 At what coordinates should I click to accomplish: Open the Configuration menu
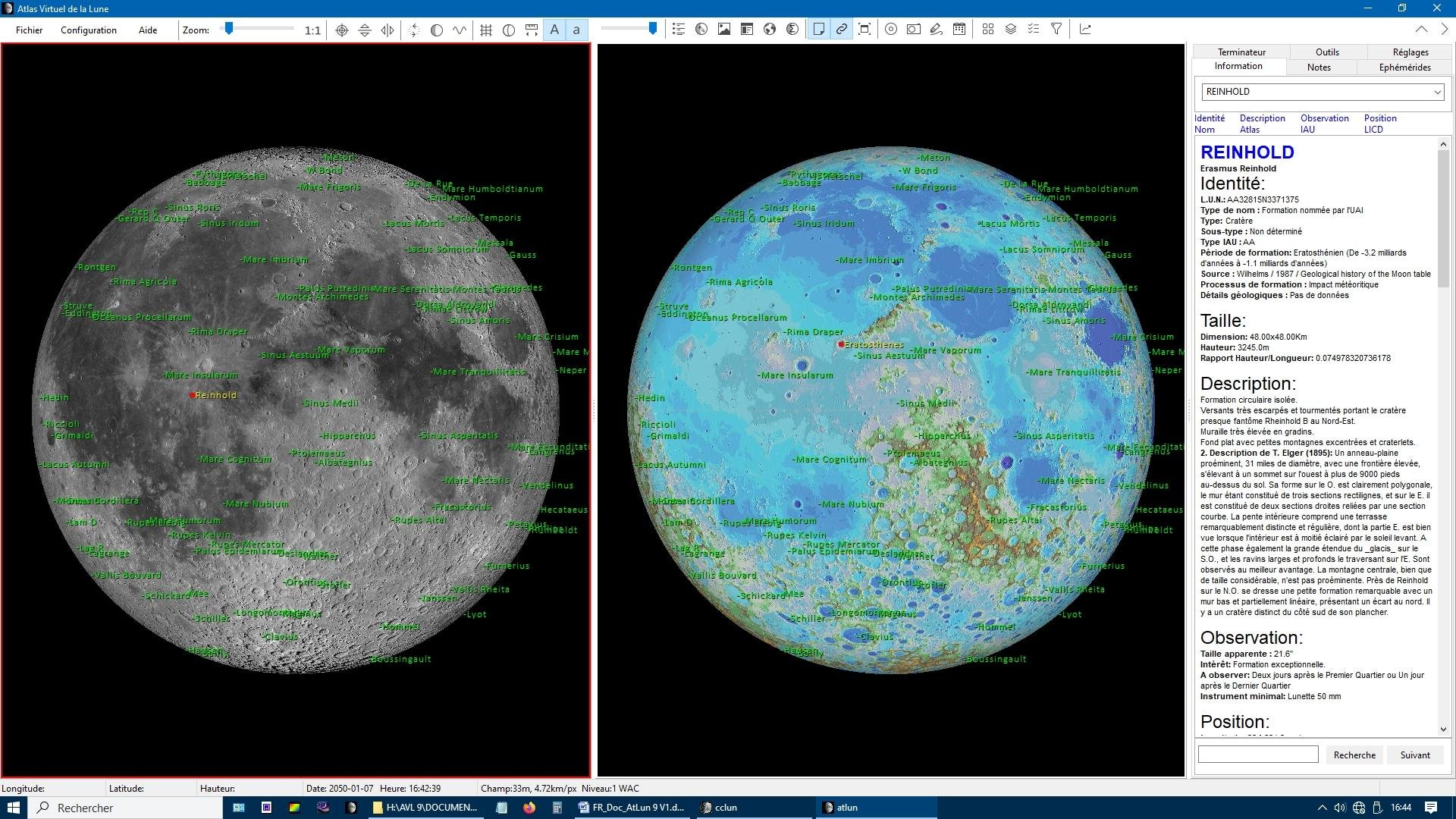[89, 30]
